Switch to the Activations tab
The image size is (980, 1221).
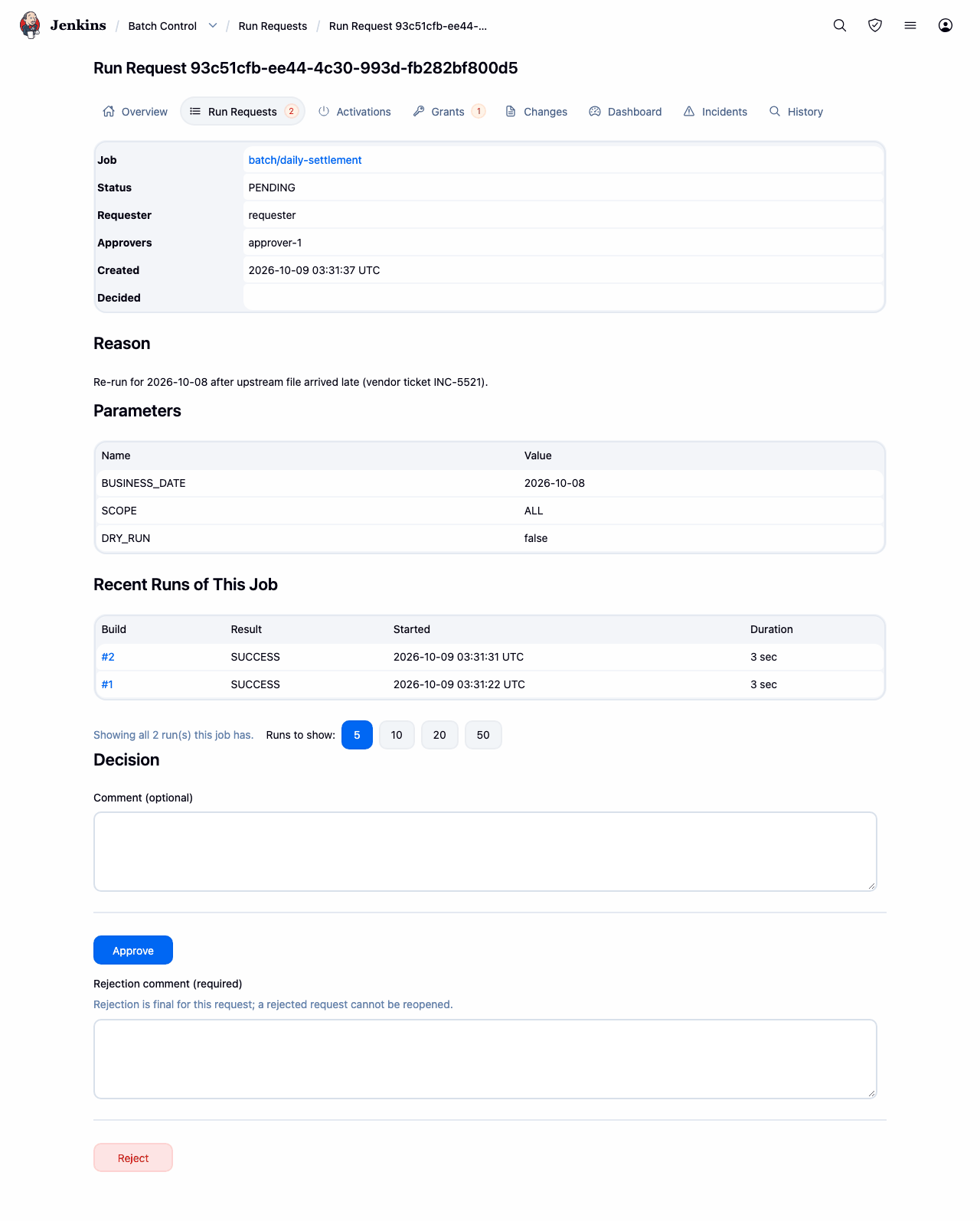point(354,112)
